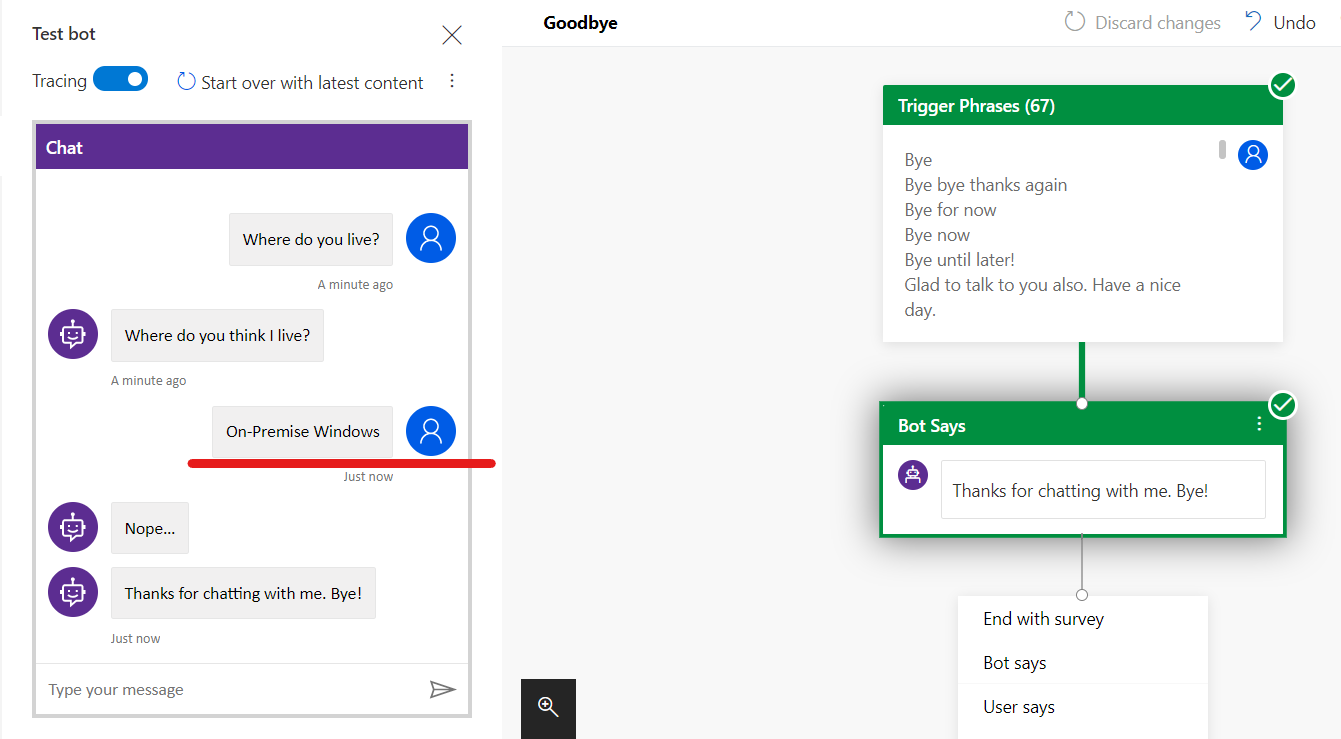The height and width of the screenshot is (739, 1341).
Task: Click green checkmark on Bot Says node
Action: (1282, 405)
